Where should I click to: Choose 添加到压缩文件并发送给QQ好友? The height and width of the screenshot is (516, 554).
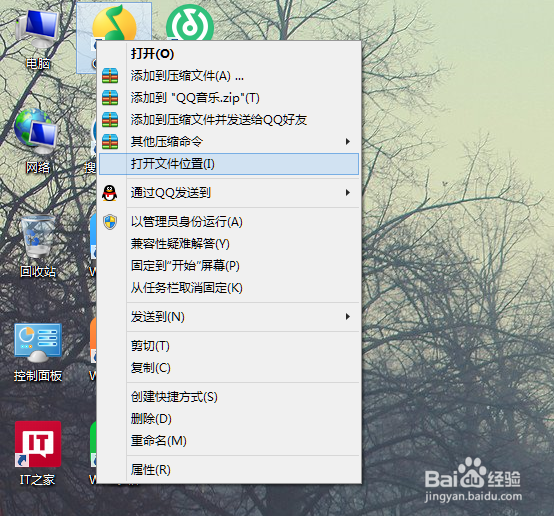point(229,120)
